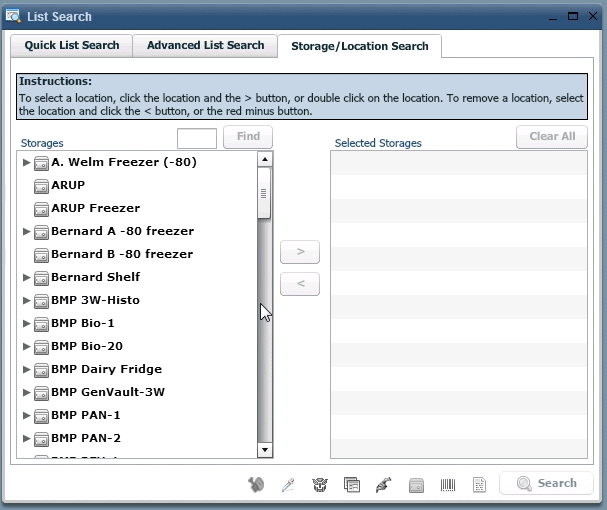
Task: Click the Bernard B -80 freezer storage icon
Action: pyautogui.click(x=41, y=255)
